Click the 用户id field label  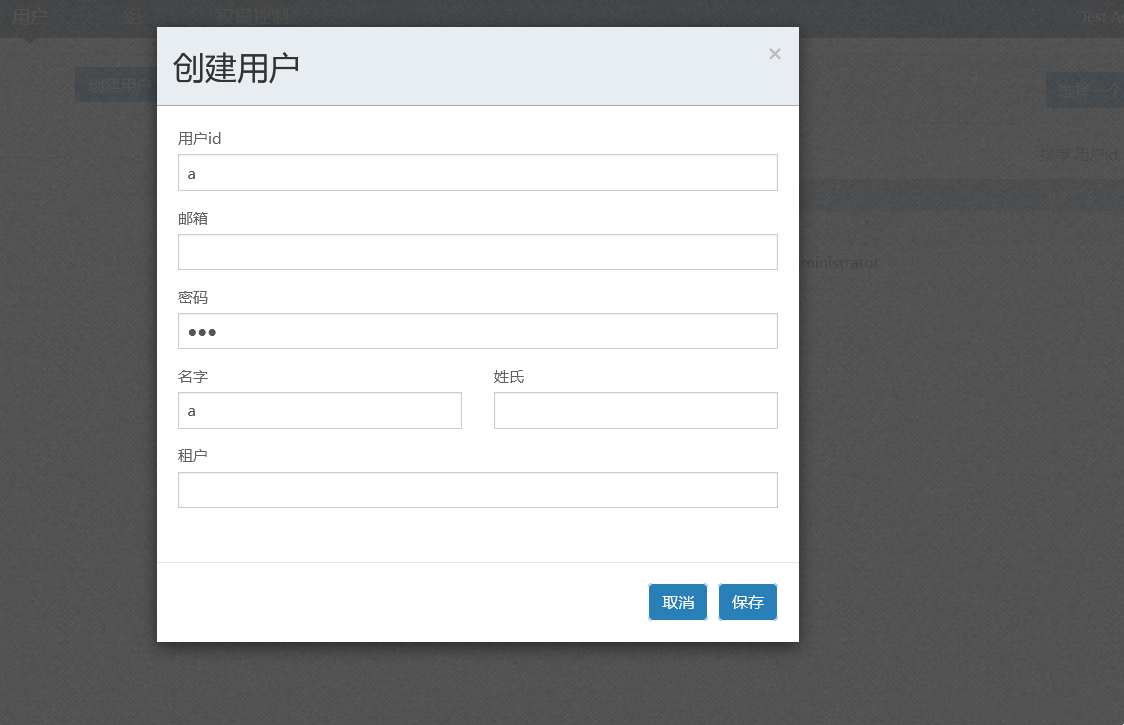point(199,138)
